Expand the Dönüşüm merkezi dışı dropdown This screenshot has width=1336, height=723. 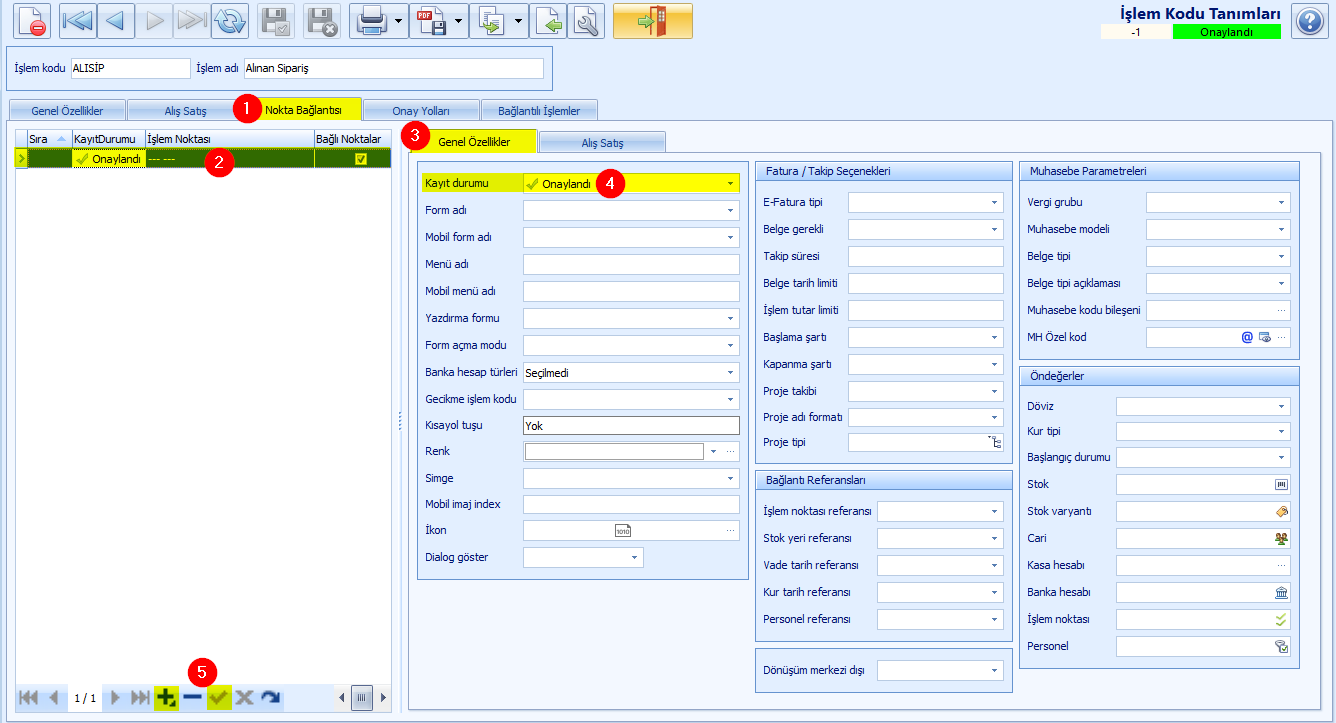[995, 670]
